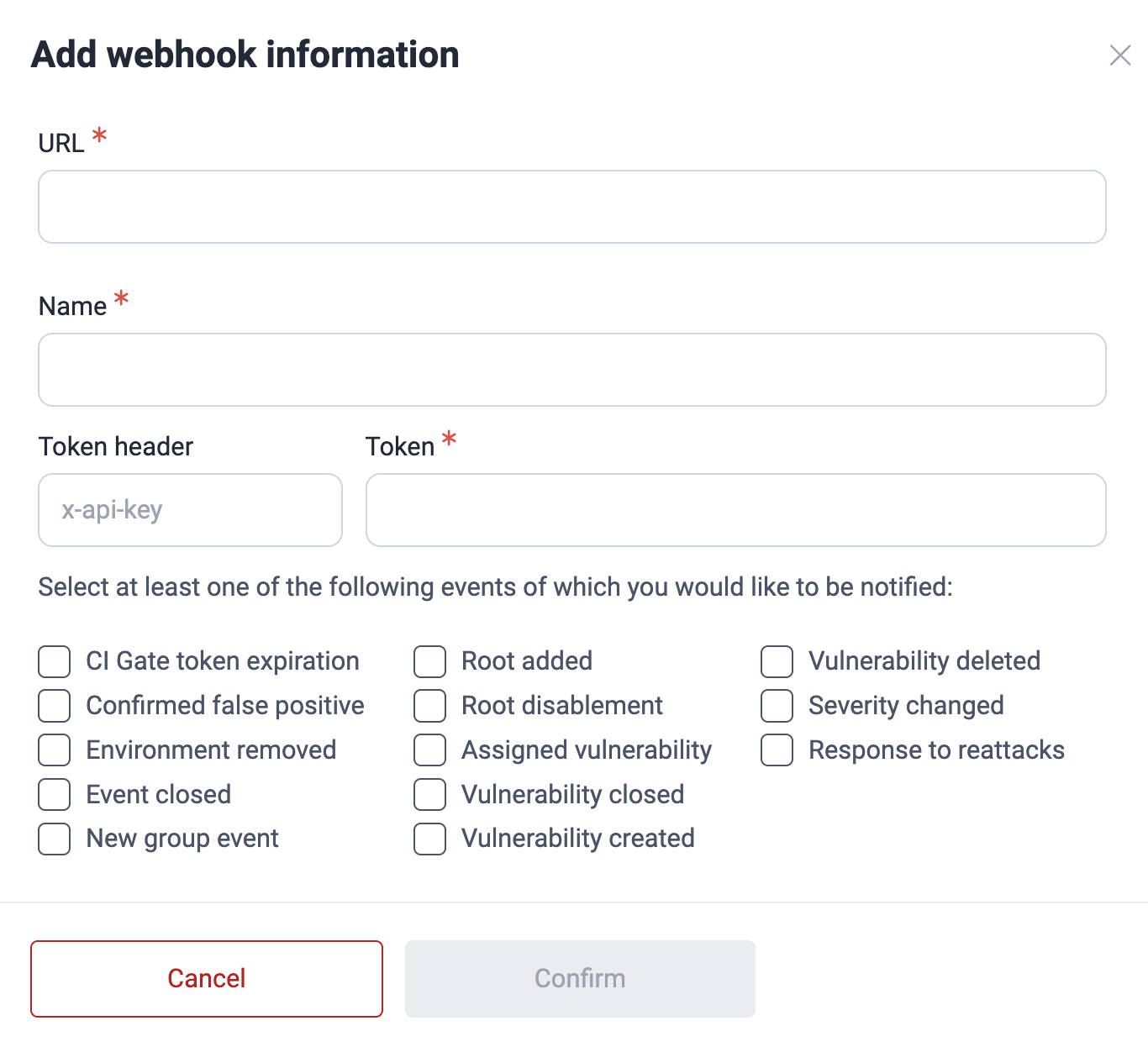Click into the URL input field
Image resolution: width=1148 pixels, height=1047 pixels.
pos(571,207)
